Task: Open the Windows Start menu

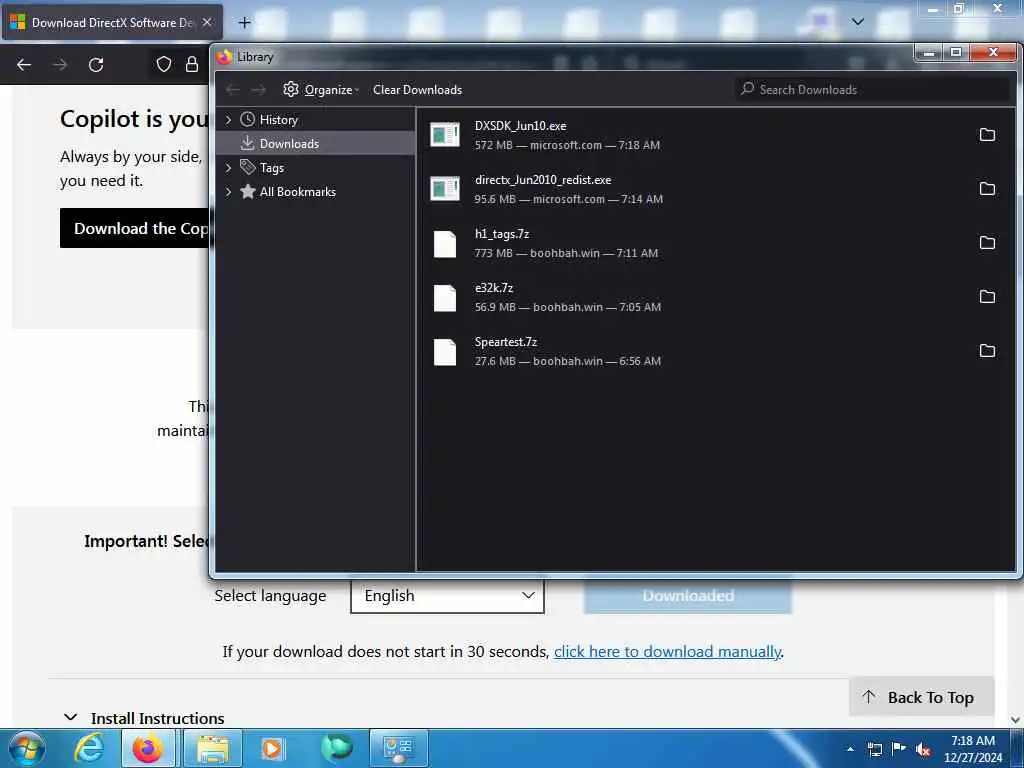Action: point(26,748)
